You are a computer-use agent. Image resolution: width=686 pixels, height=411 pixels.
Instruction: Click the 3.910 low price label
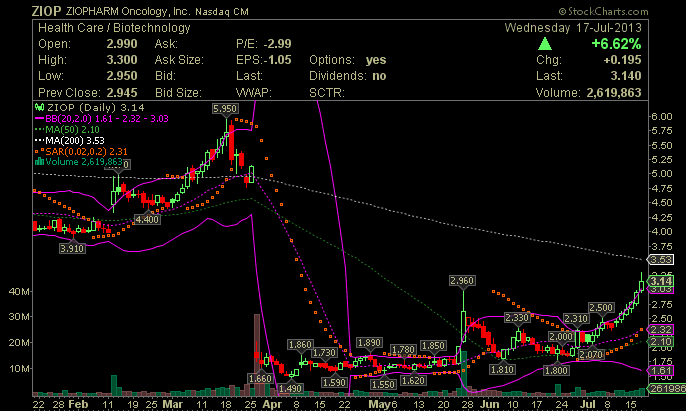pyautogui.click(x=72, y=249)
